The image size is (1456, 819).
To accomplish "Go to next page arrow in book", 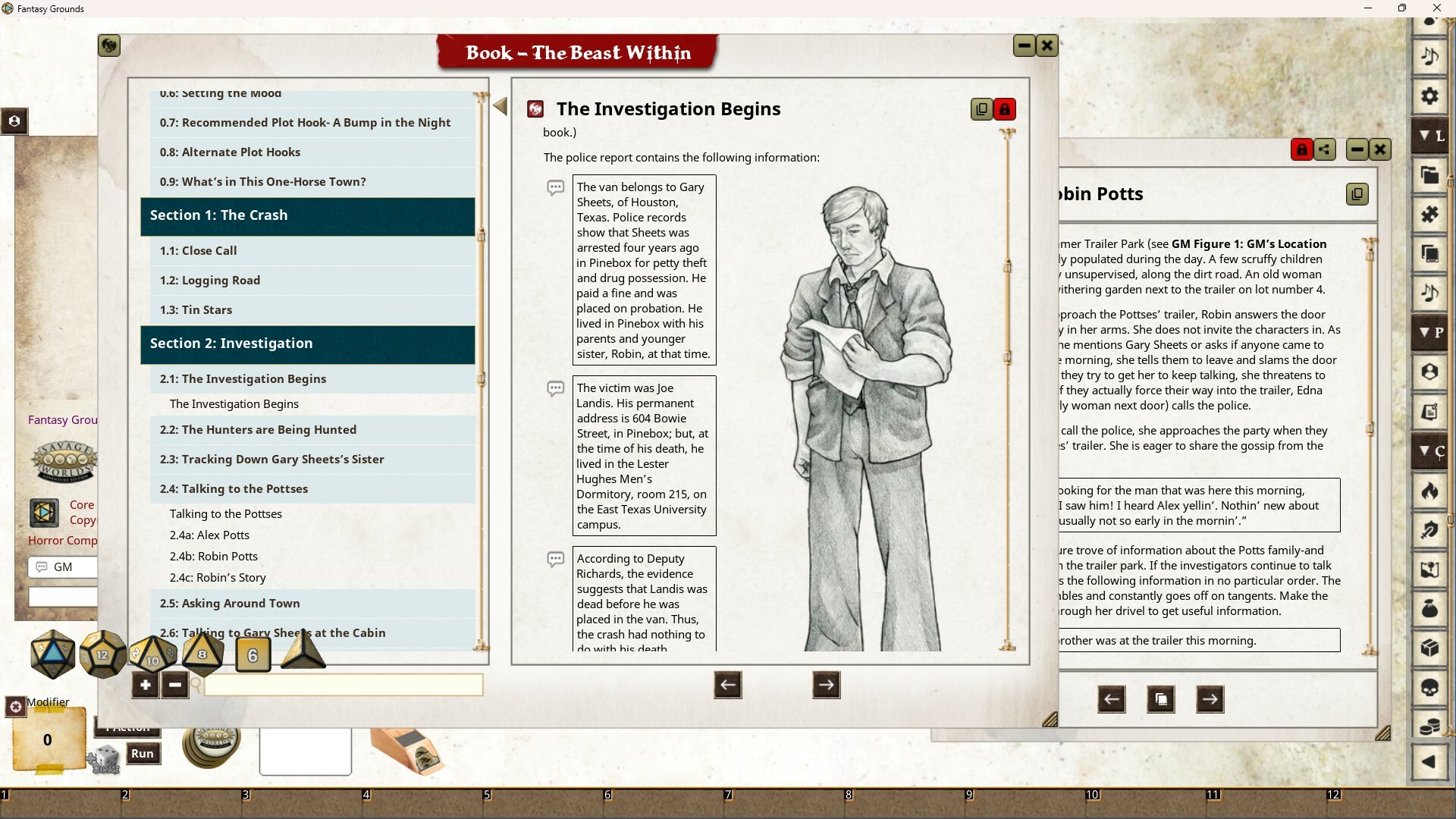I will tap(826, 685).
